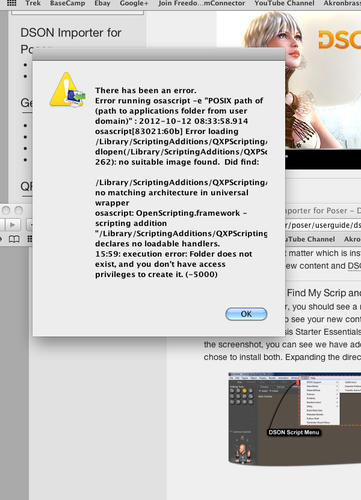The width and height of the screenshot is (361, 500).
Task: Click the execution error Folder does not exist text
Action: (174, 264)
